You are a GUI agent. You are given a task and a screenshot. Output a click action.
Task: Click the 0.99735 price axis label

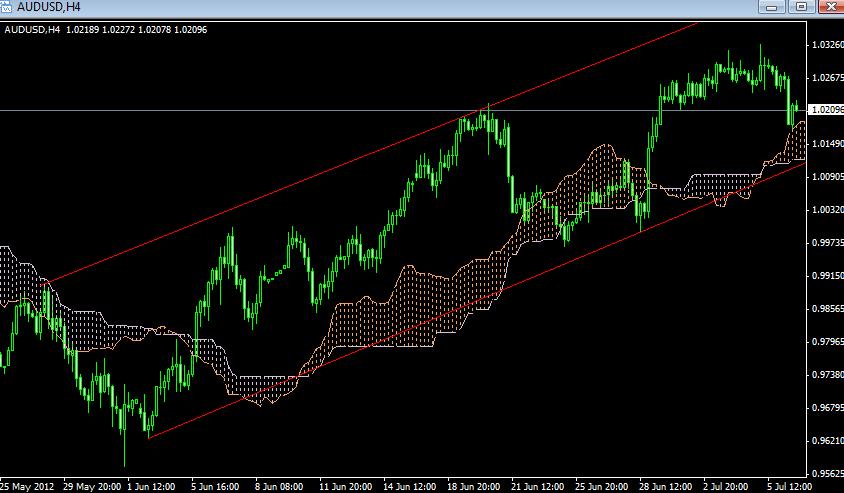pyautogui.click(x=827, y=243)
